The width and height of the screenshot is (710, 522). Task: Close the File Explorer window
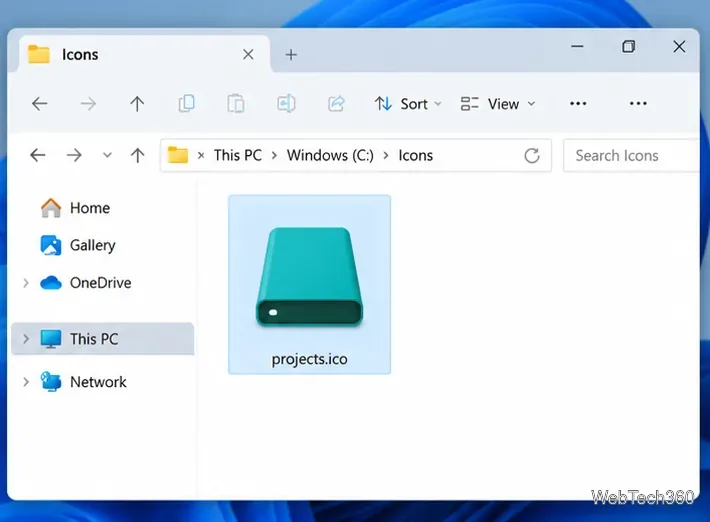[x=679, y=46]
